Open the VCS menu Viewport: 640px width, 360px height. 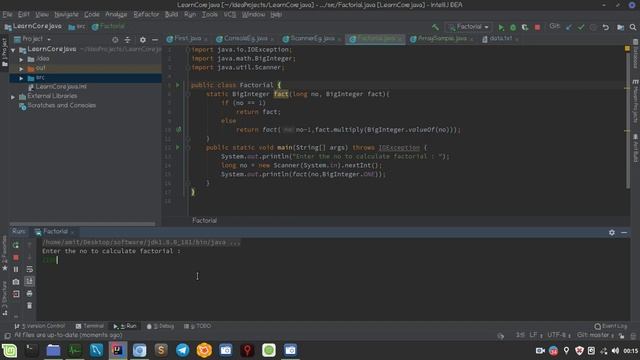(230, 14)
